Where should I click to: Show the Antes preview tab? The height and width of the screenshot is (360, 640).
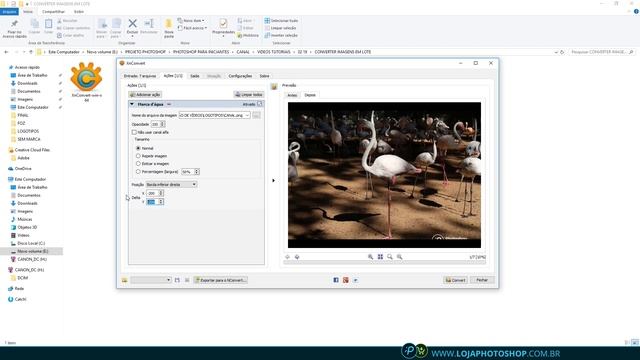[292, 95]
